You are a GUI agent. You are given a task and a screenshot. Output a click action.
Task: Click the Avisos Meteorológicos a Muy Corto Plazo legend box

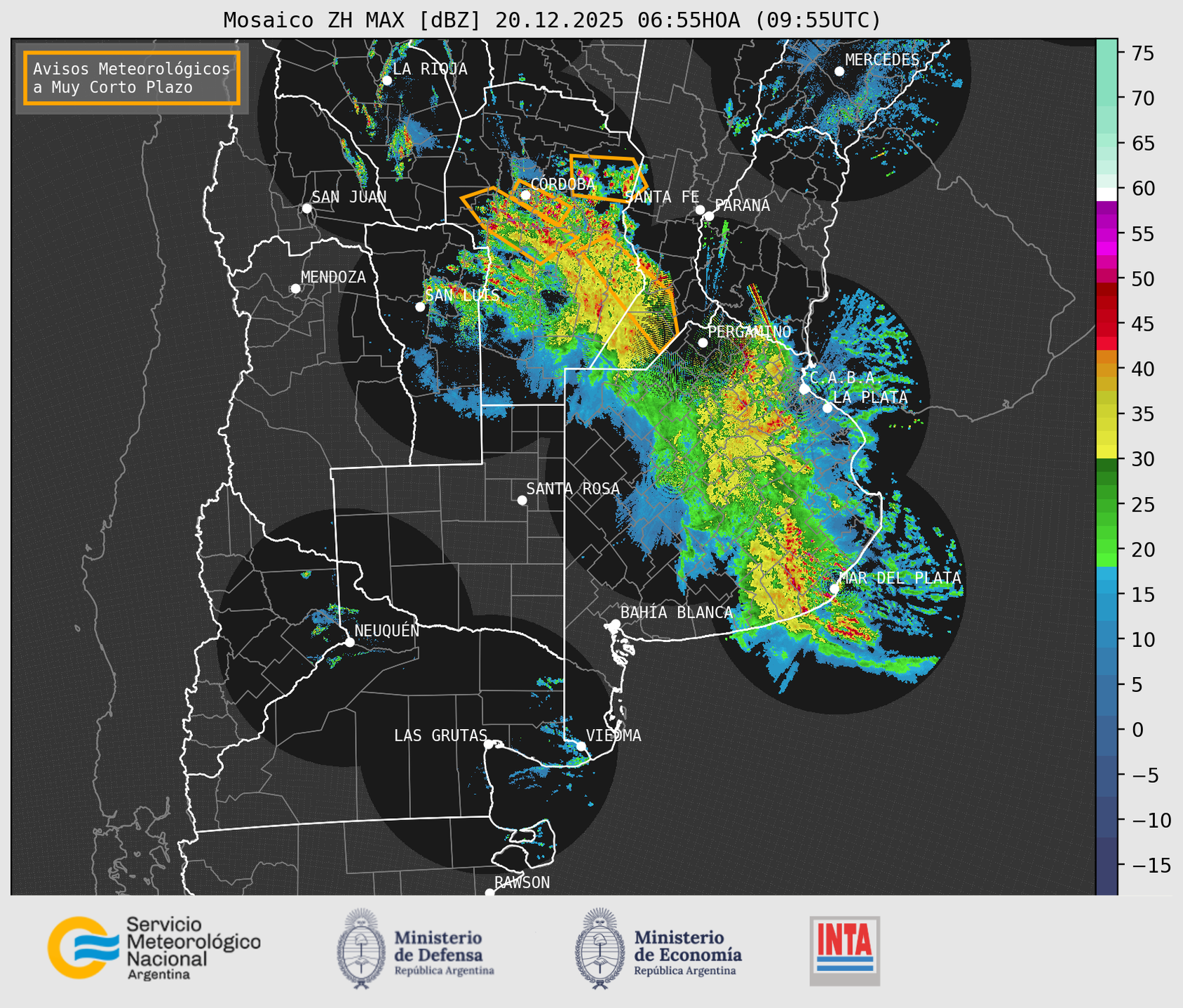click(132, 78)
